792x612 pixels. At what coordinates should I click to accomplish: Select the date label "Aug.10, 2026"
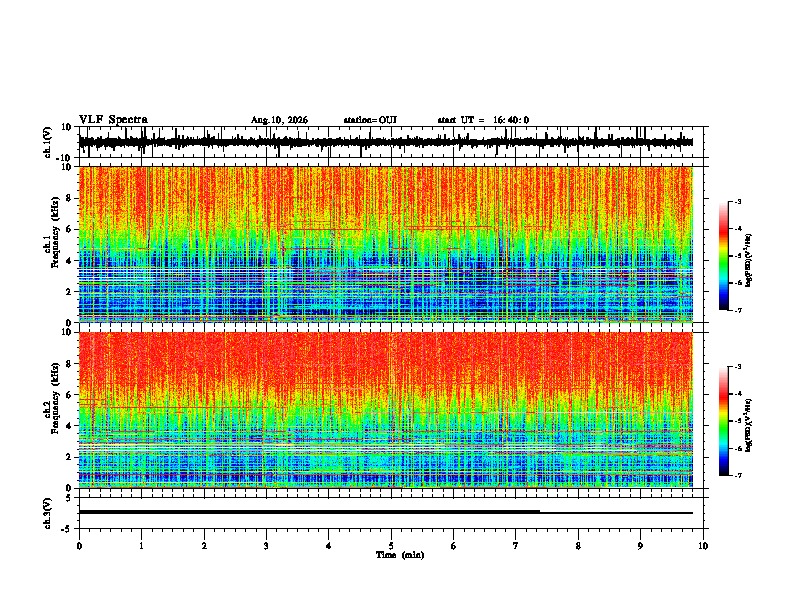279,120
